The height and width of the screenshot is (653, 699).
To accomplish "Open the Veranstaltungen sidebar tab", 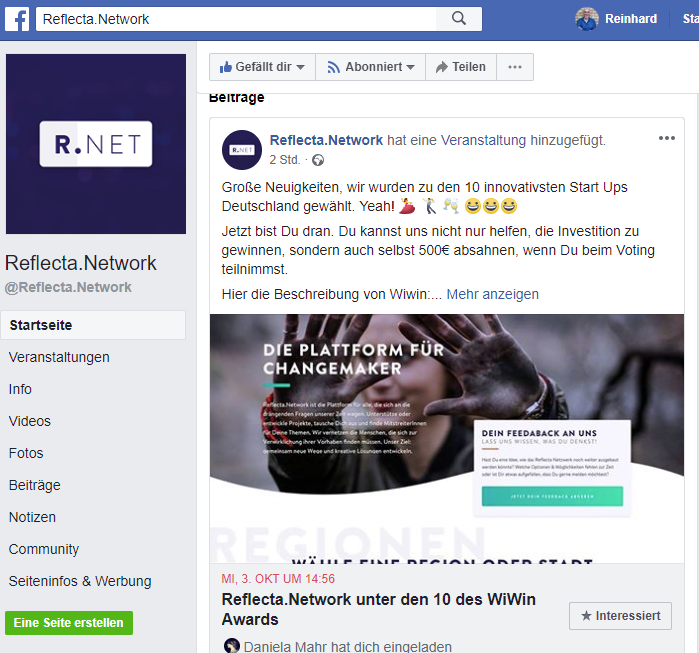I will pos(59,357).
